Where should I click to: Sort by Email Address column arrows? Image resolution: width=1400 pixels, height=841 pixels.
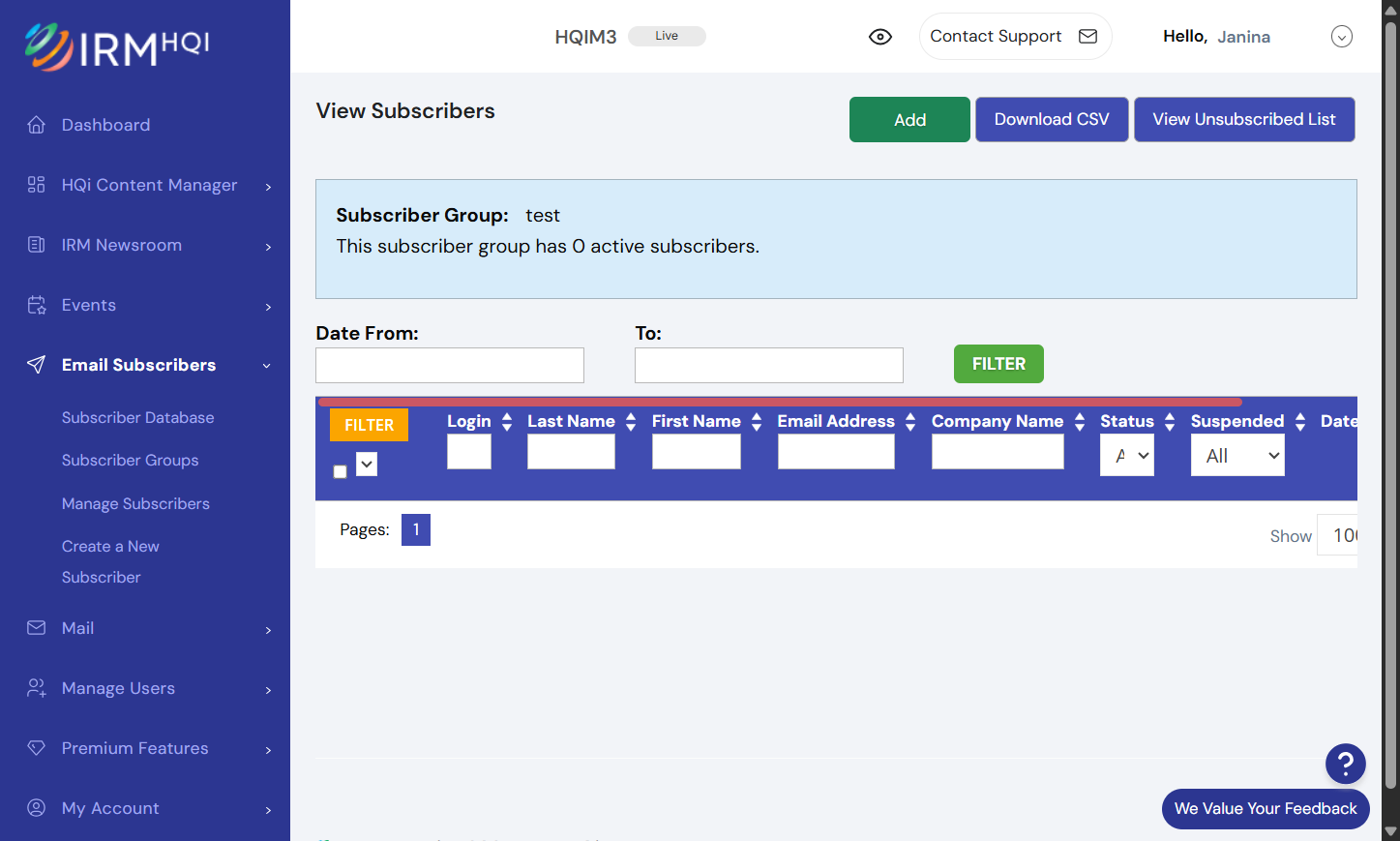[910, 422]
